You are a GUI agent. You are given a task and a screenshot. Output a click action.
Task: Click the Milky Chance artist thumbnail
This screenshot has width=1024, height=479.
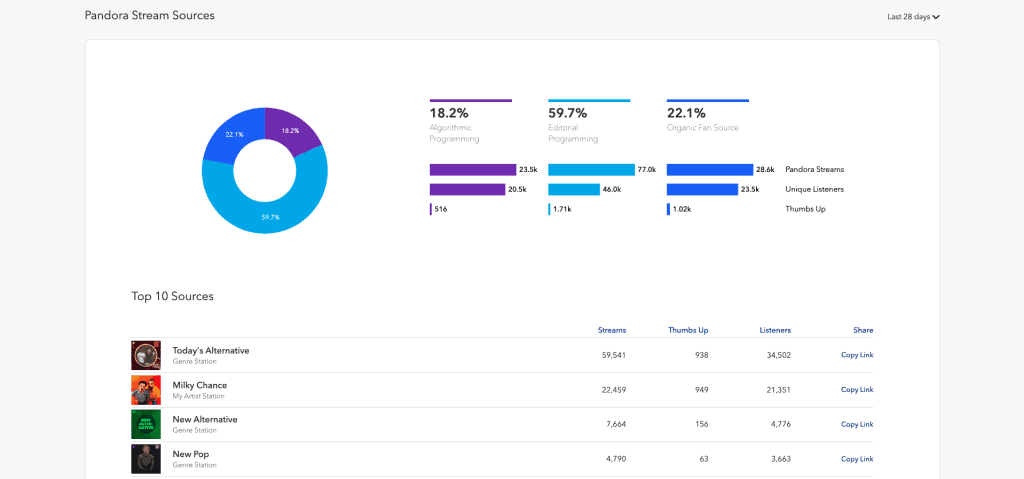point(146,390)
